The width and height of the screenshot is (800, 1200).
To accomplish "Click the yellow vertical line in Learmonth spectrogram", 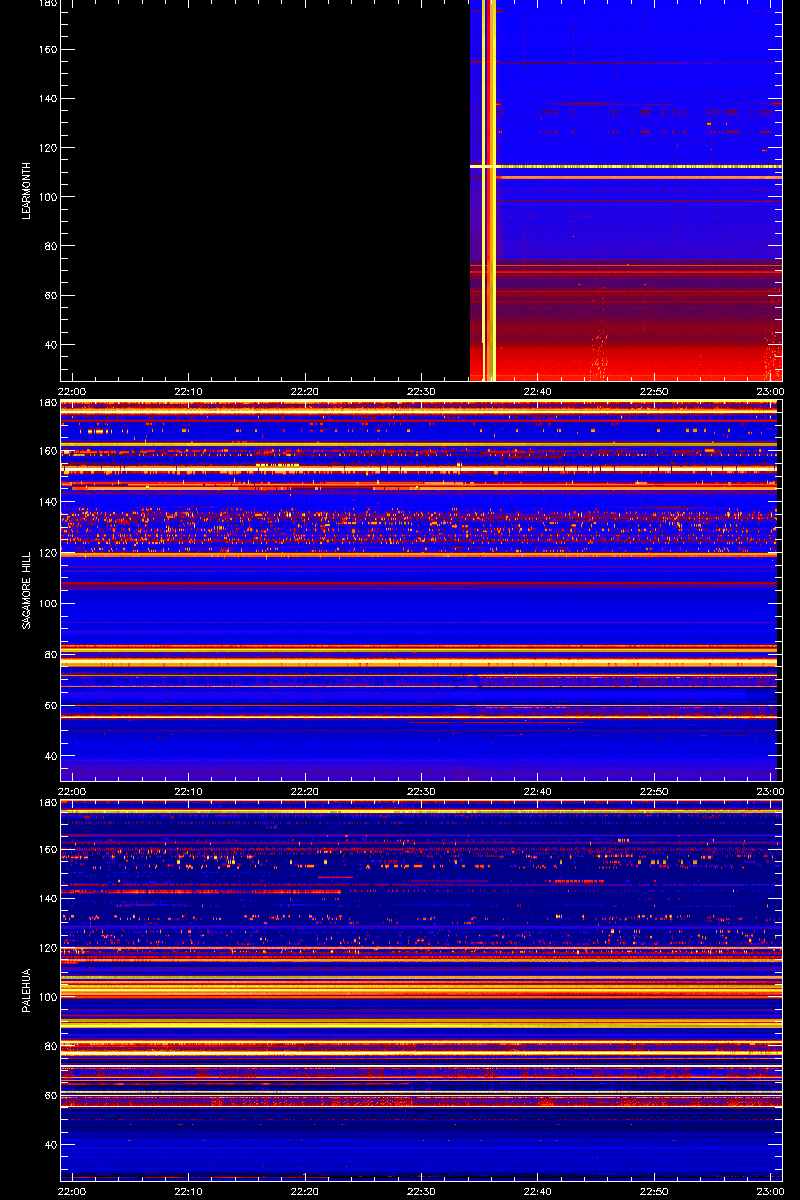I will (x=489, y=190).
